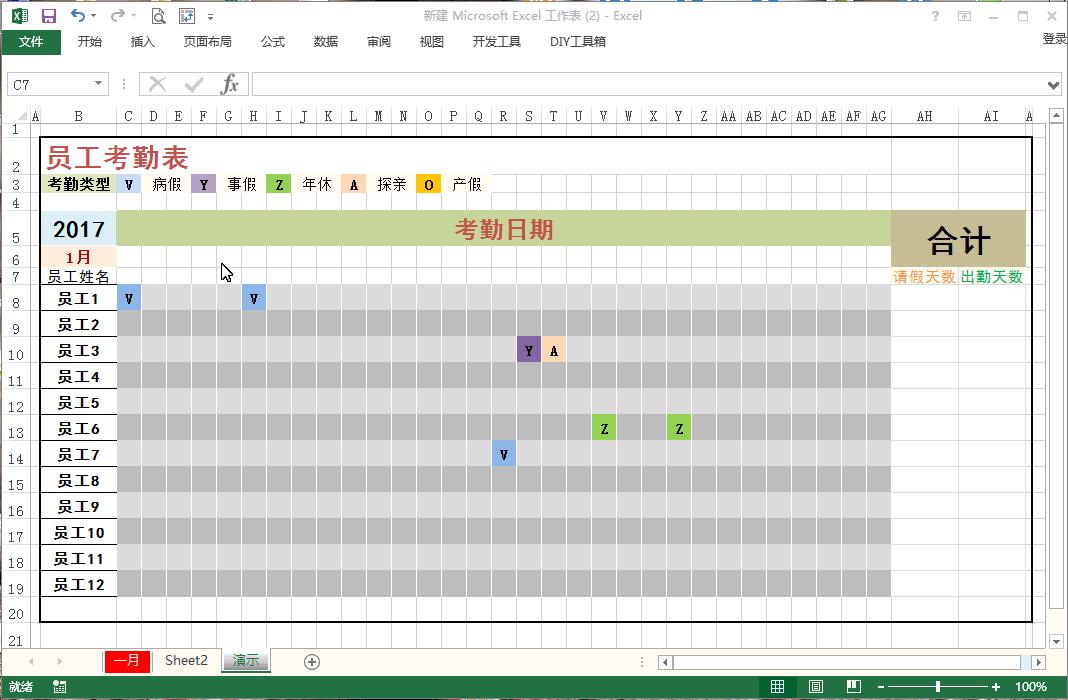Viewport: 1068px width, 700px height.
Task: Switch to the 开发工具 ribbon tab
Action: pyautogui.click(x=496, y=41)
